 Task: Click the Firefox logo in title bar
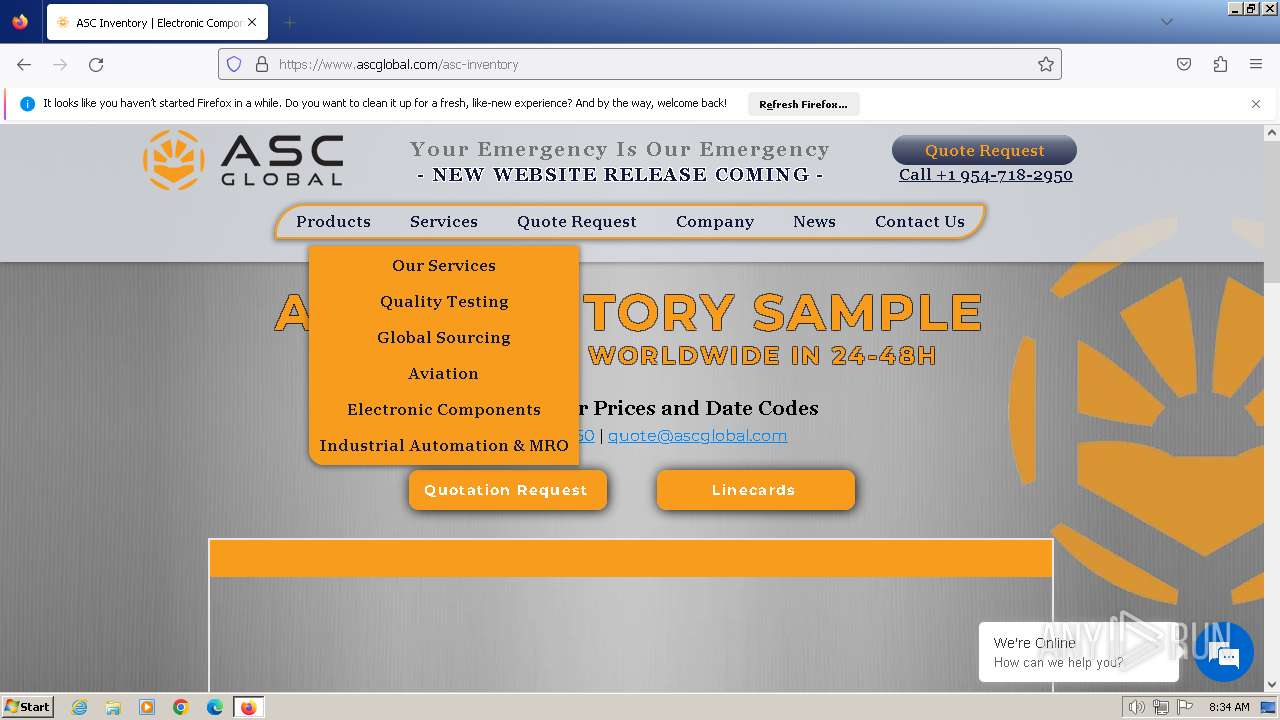click(x=20, y=21)
